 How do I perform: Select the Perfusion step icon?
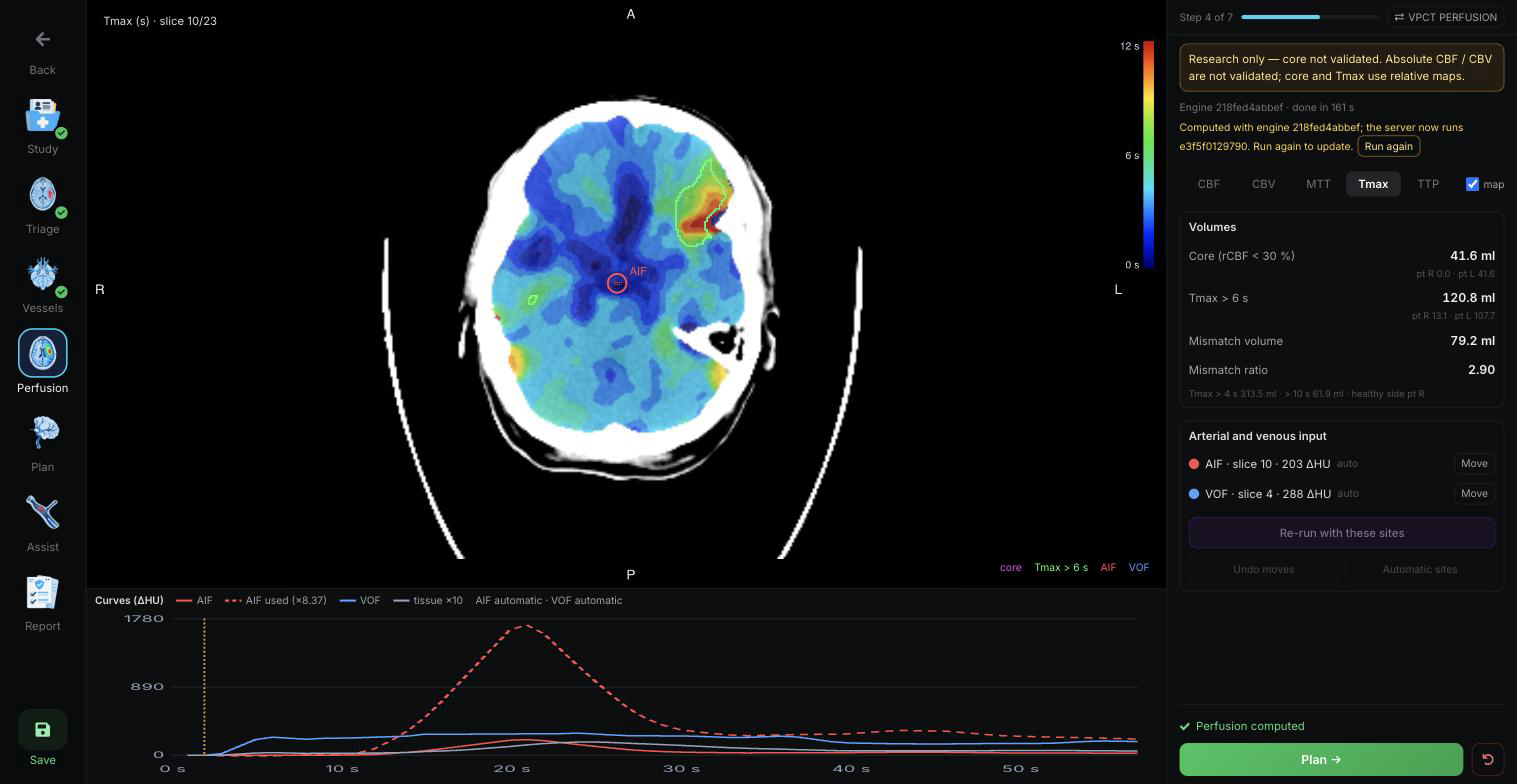(x=42, y=353)
